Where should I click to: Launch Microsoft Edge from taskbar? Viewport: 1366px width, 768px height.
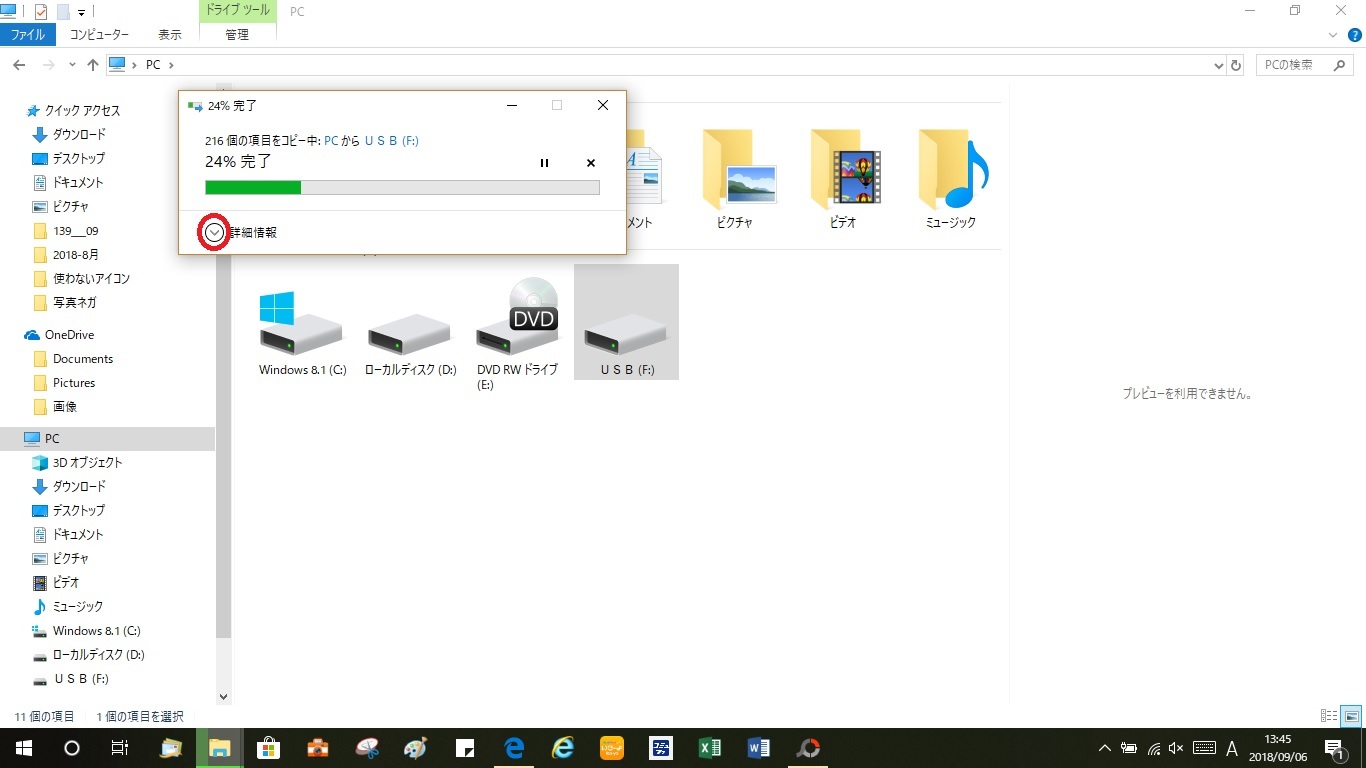(x=514, y=748)
